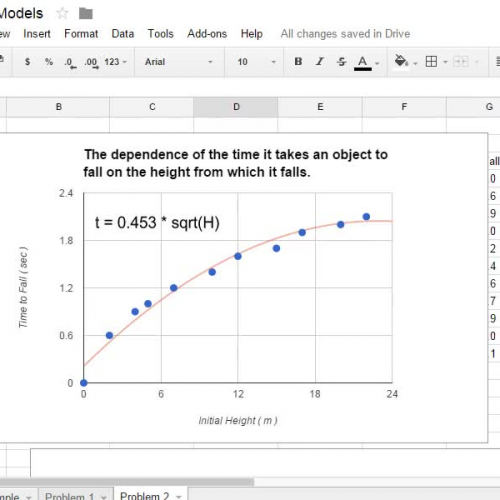Open the Tools menu
The image size is (500, 500).
coord(161,34)
